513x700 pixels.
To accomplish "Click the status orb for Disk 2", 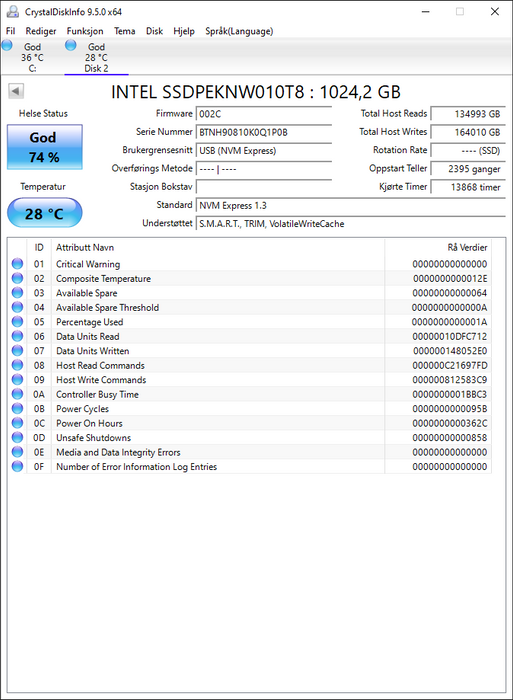I will [71, 45].
